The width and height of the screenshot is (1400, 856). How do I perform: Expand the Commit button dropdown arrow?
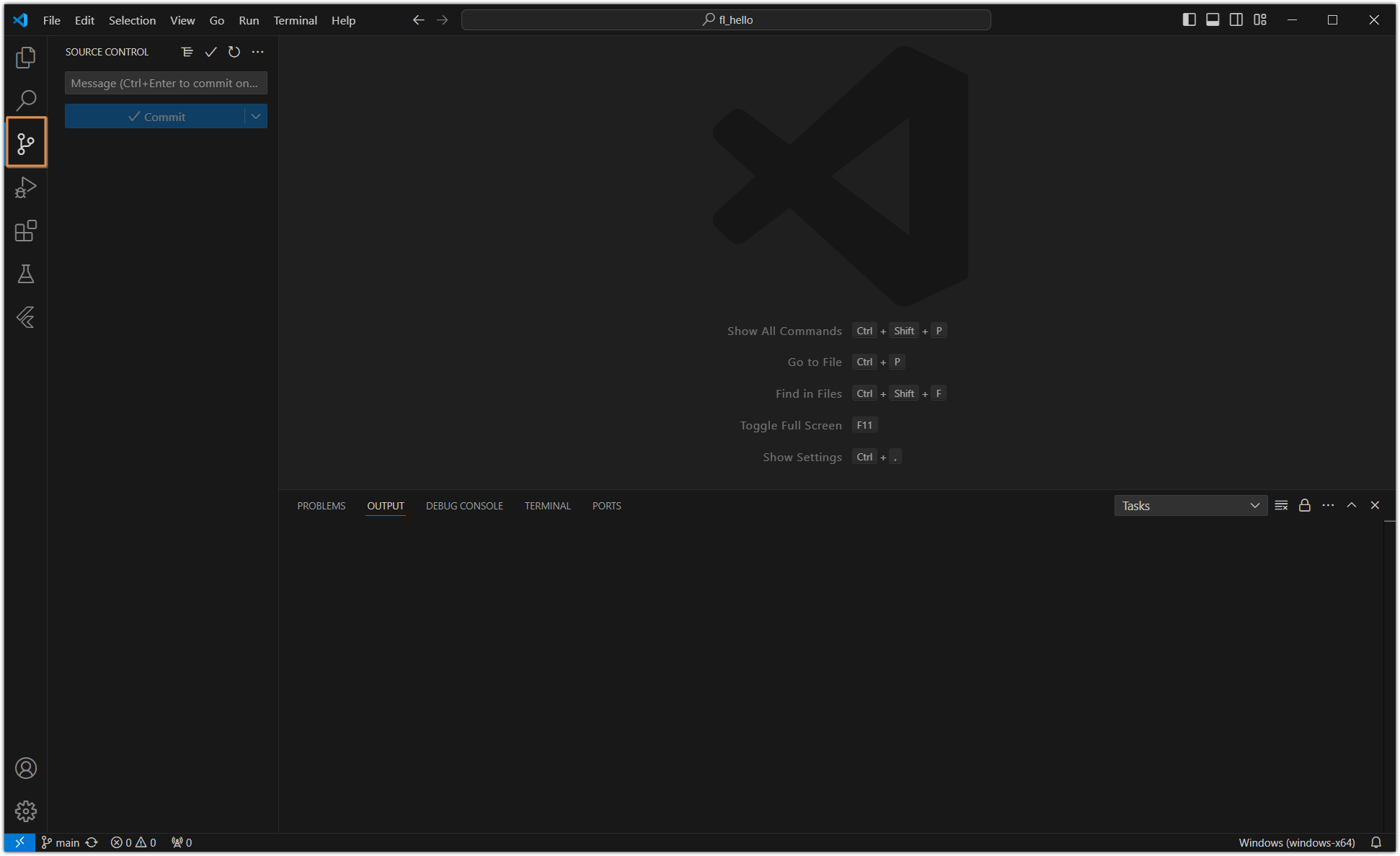click(256, 117)
